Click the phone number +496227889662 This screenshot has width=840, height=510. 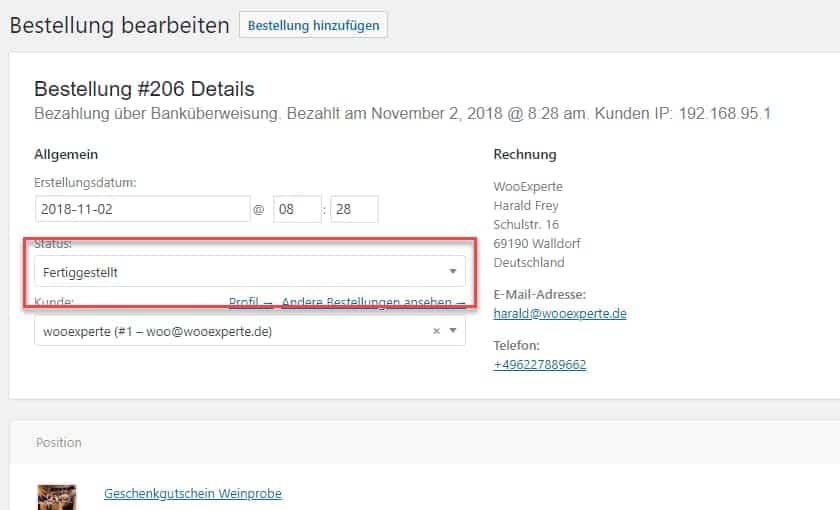[540, 364]
